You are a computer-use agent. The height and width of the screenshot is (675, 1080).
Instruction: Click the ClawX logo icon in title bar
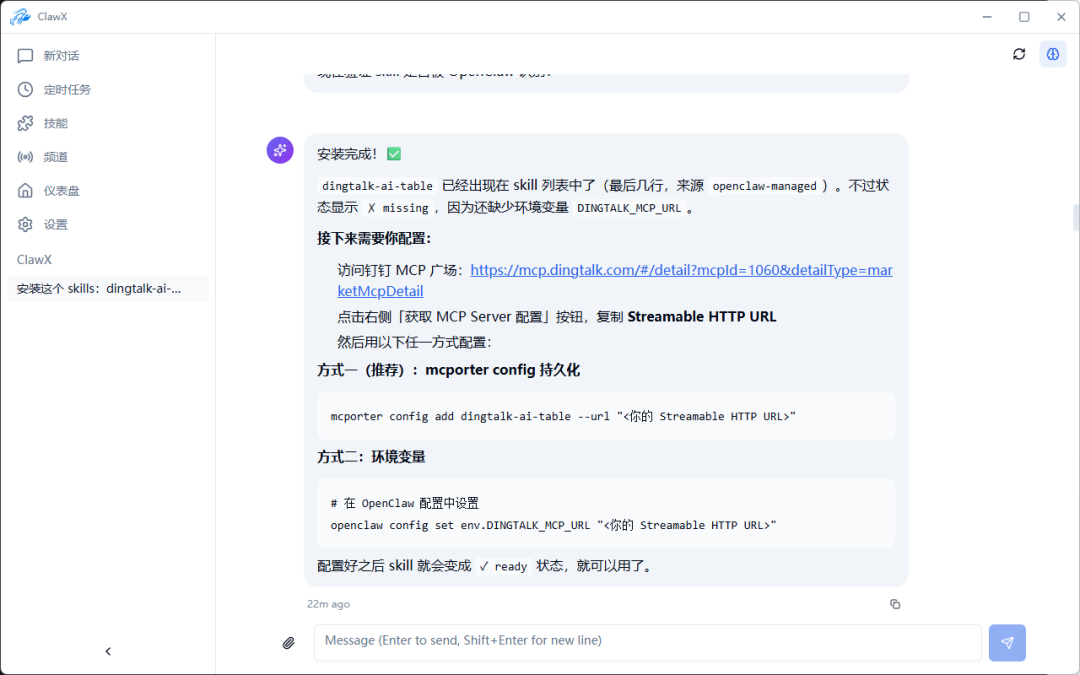pos(20,17)
